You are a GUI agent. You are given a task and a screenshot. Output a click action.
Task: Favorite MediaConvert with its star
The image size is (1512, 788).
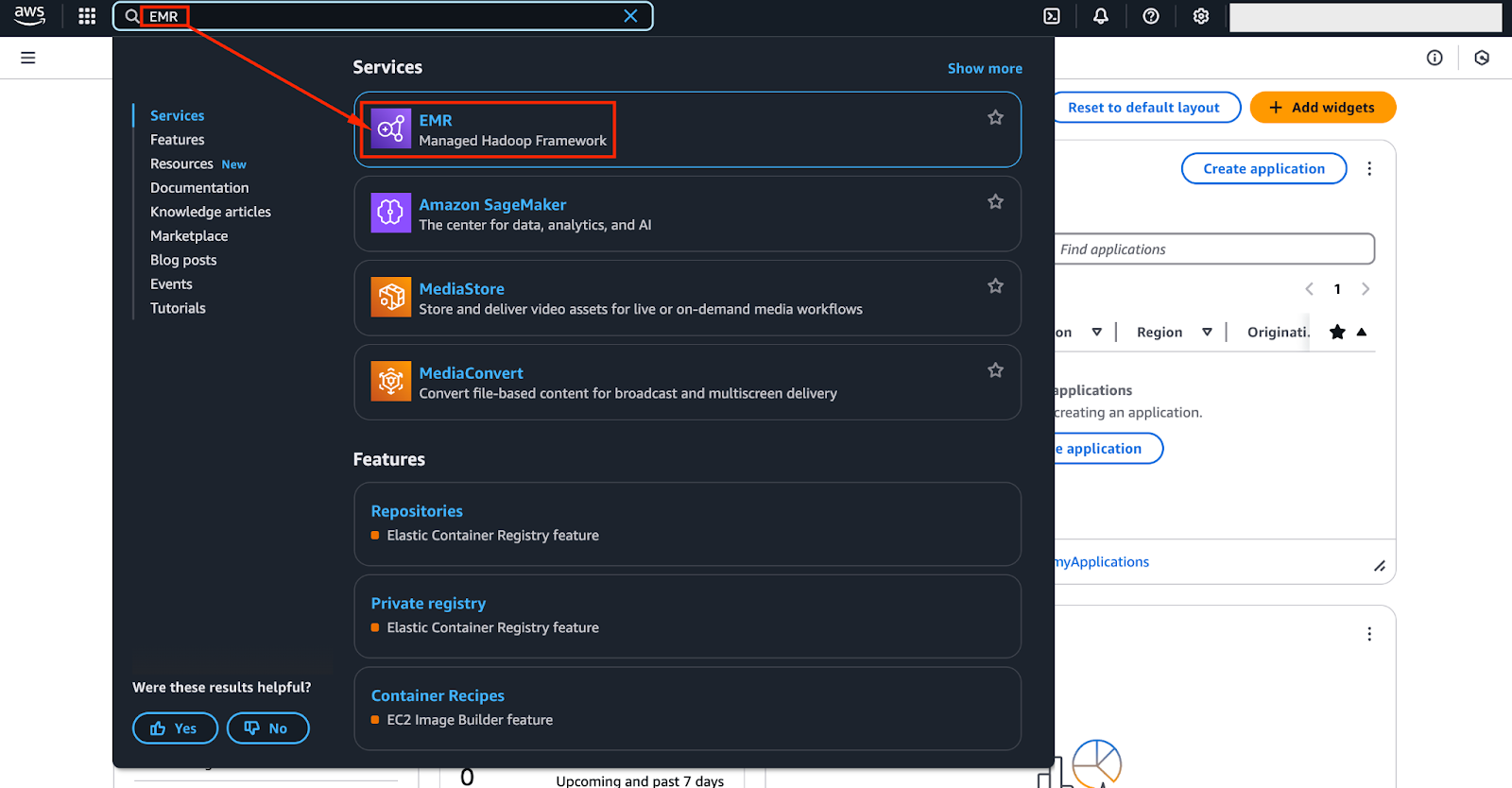[995, 370]
